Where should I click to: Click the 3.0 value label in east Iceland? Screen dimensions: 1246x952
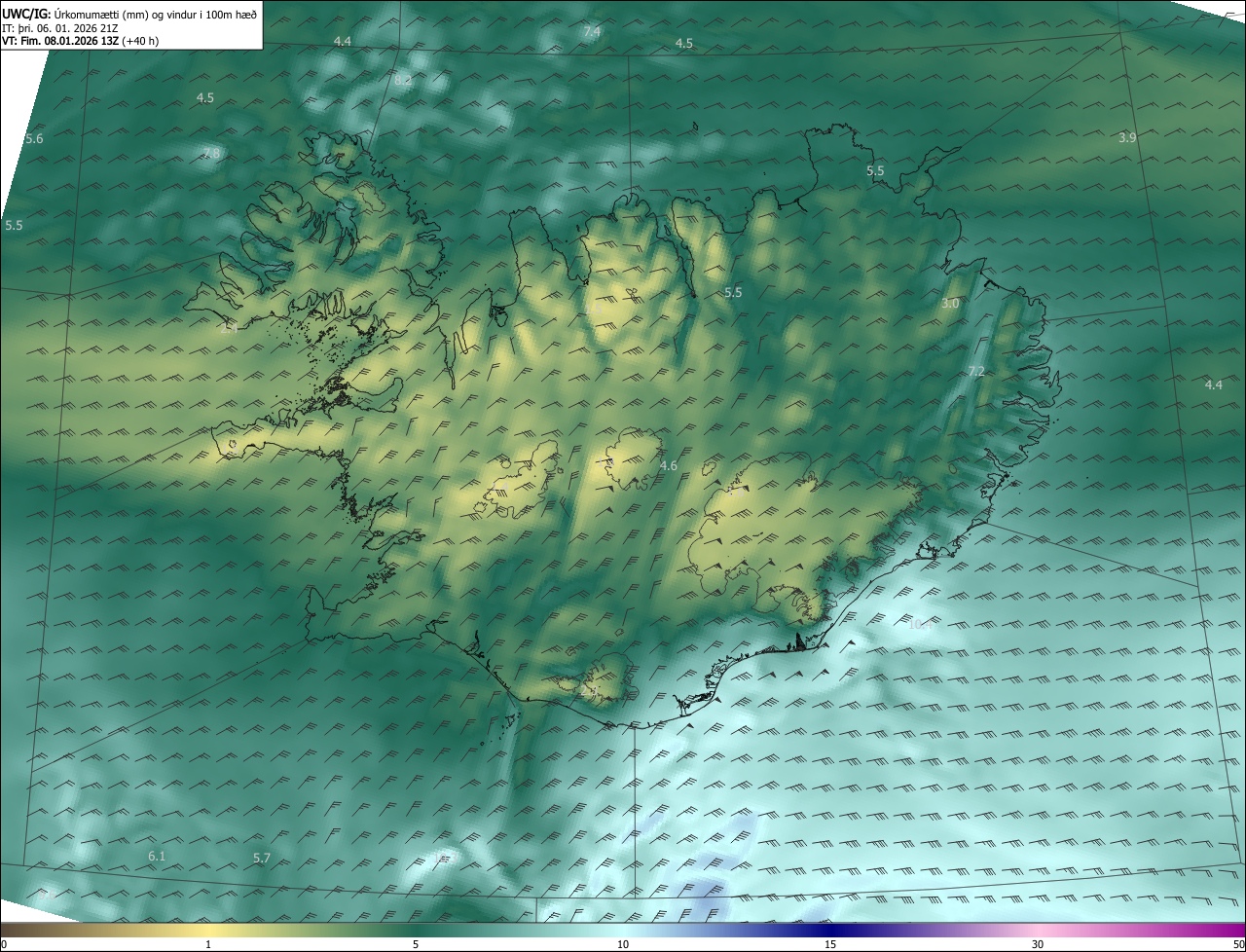click(950, 304)
